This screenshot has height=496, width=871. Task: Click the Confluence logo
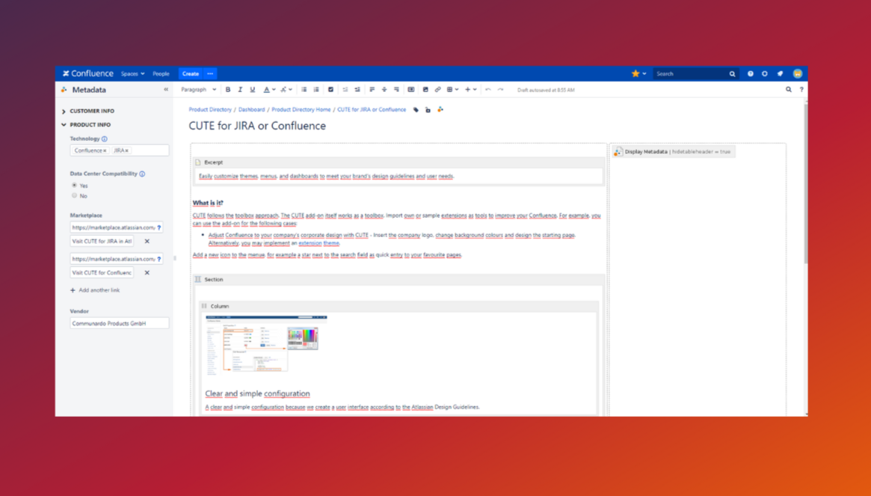(88, 73)
